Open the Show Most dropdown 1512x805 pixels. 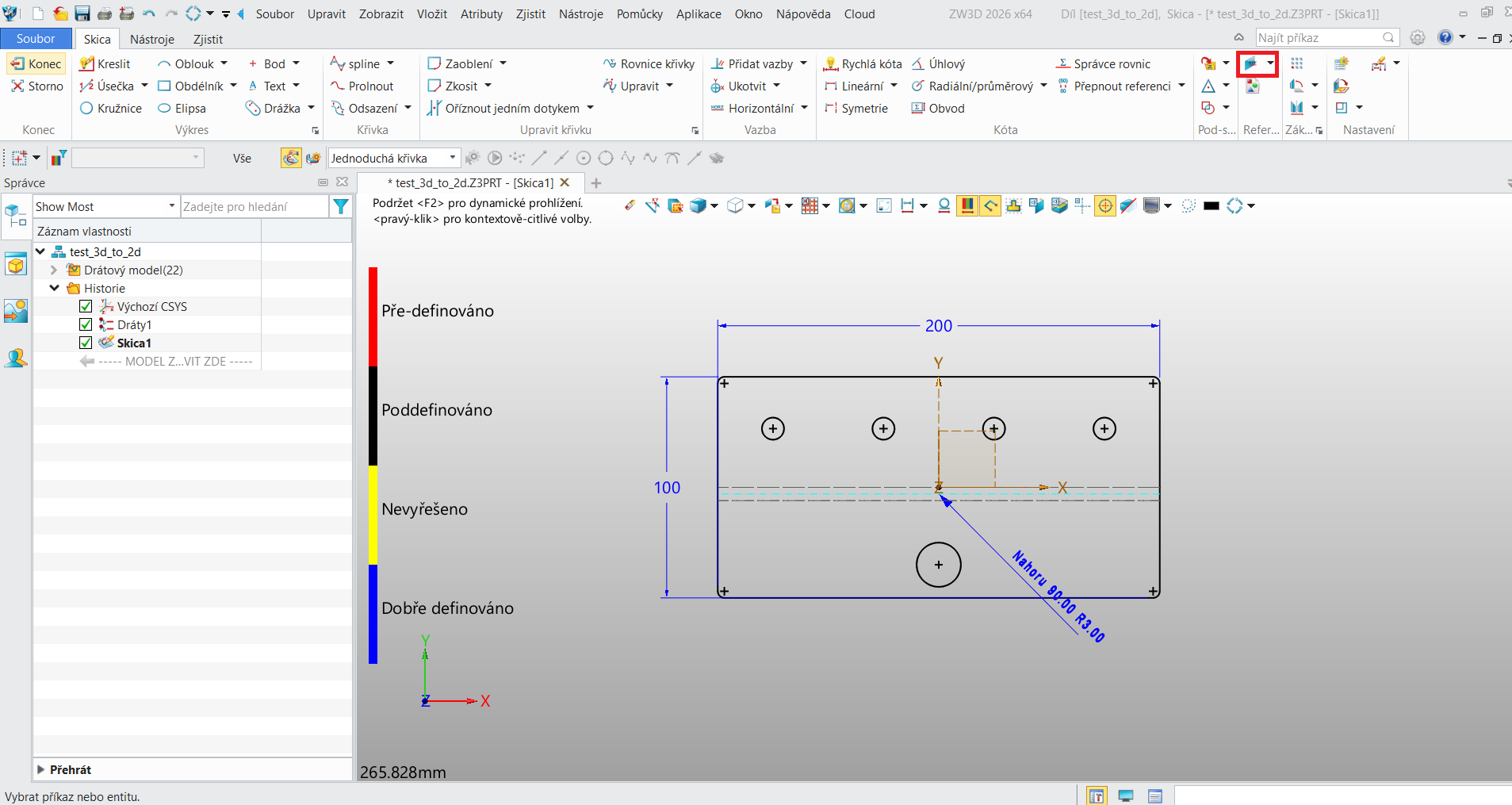click(105, 206)
